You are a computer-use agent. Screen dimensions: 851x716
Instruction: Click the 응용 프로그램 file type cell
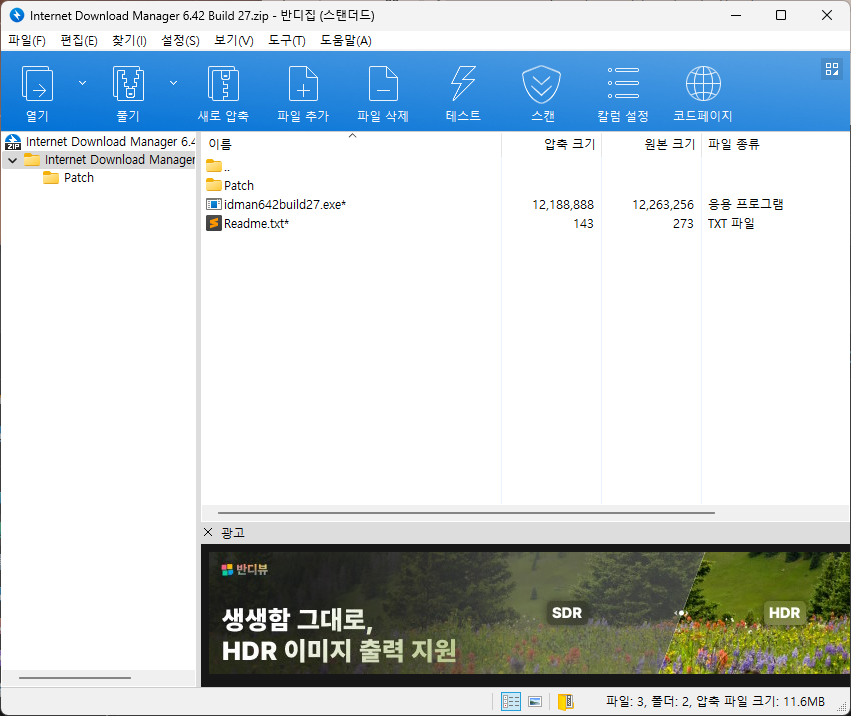coord(745,205)
